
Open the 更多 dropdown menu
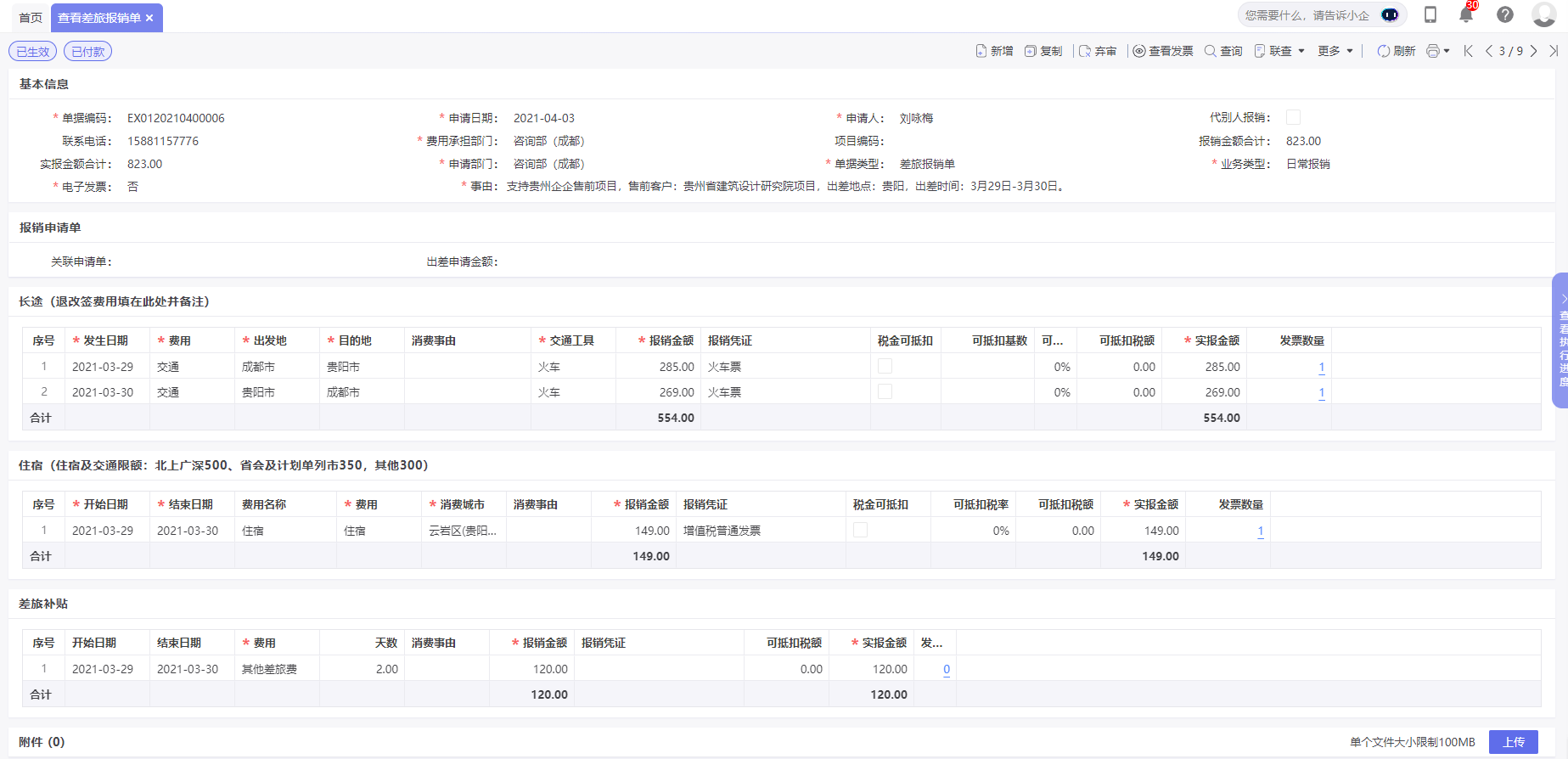click(1335, 51)
